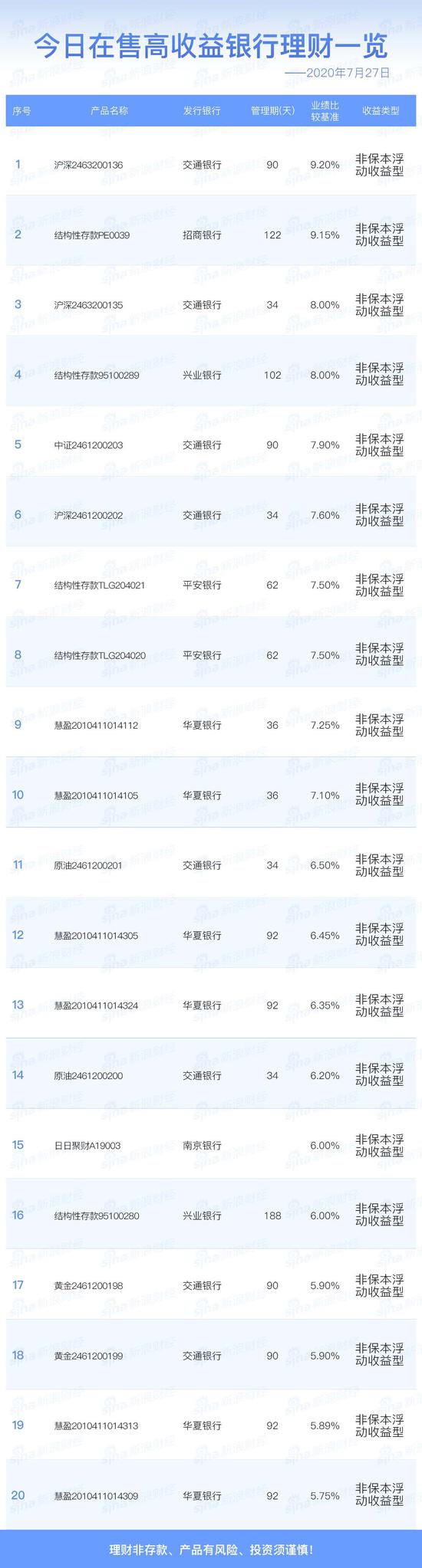Select product 黄金2461200198
The image size is (422, 1568).
click(x=89, y=1285)
